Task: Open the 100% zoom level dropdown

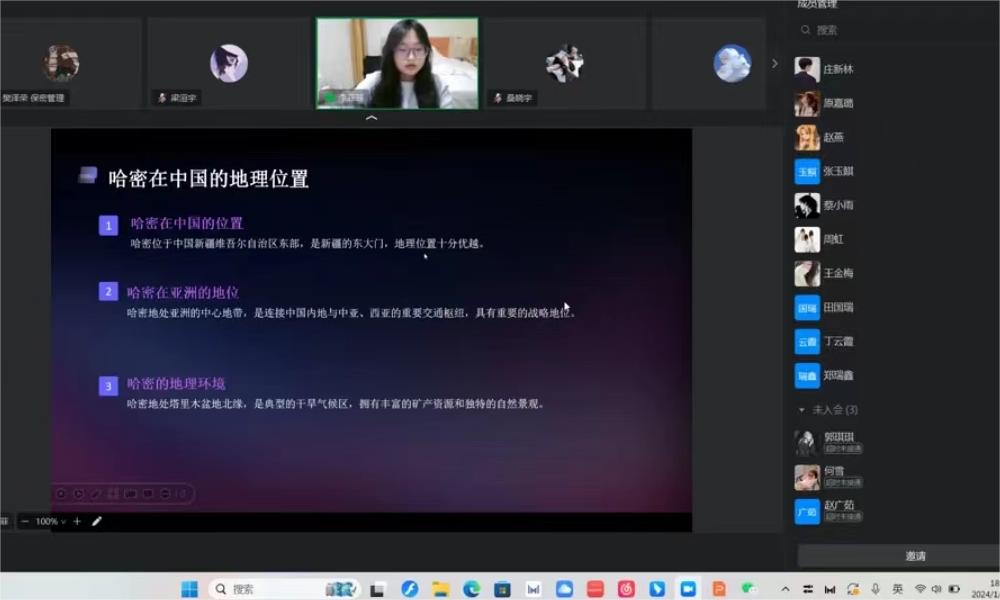Action: (x=50, y=521)
